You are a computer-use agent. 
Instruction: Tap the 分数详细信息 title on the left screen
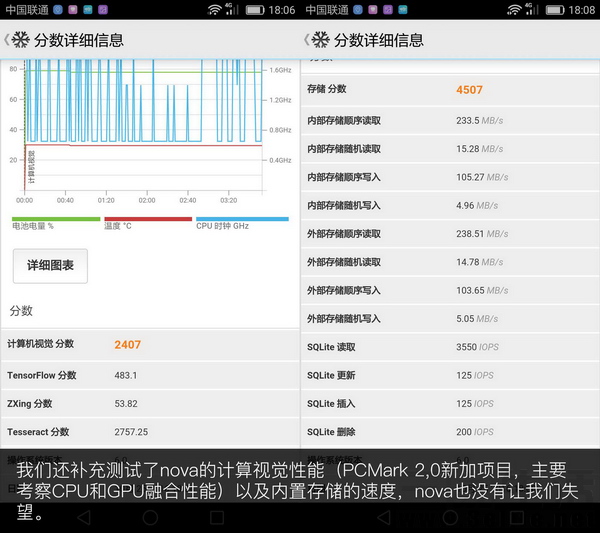coord(79,40)
